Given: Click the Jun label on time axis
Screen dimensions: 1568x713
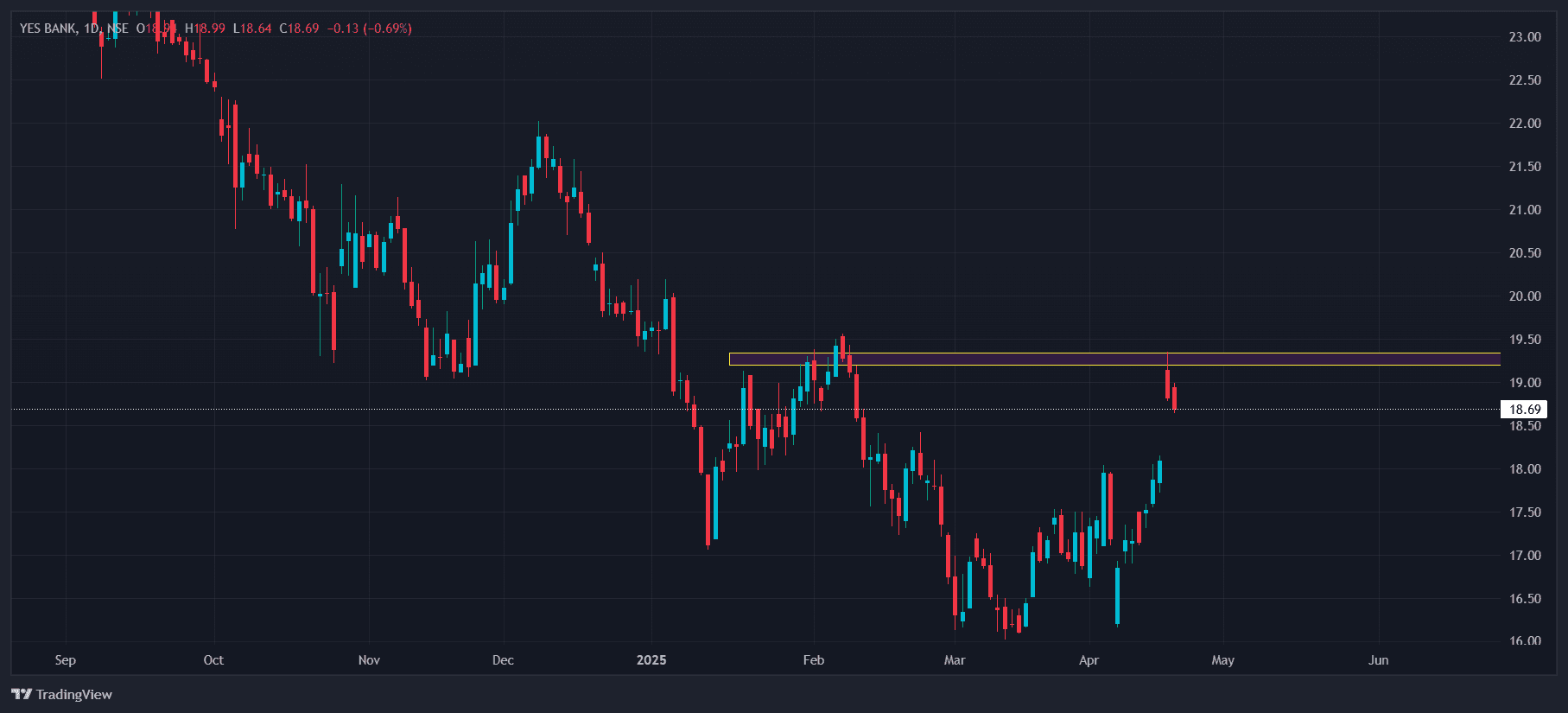Looking at the screenshot, I should 1379,660.
